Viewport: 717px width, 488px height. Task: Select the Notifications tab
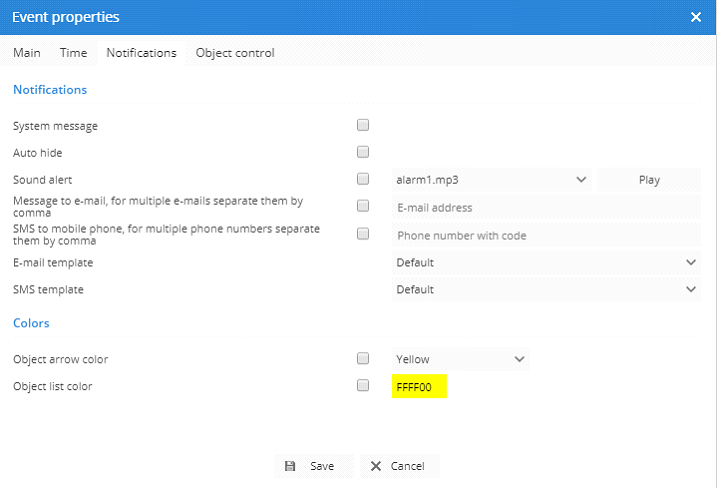pos(141,53)
